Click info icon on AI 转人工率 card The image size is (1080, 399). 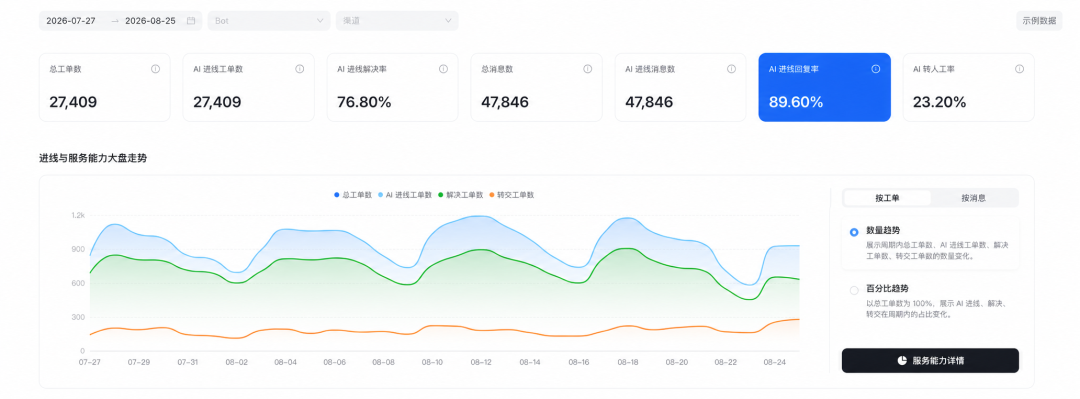point(1019,69)
